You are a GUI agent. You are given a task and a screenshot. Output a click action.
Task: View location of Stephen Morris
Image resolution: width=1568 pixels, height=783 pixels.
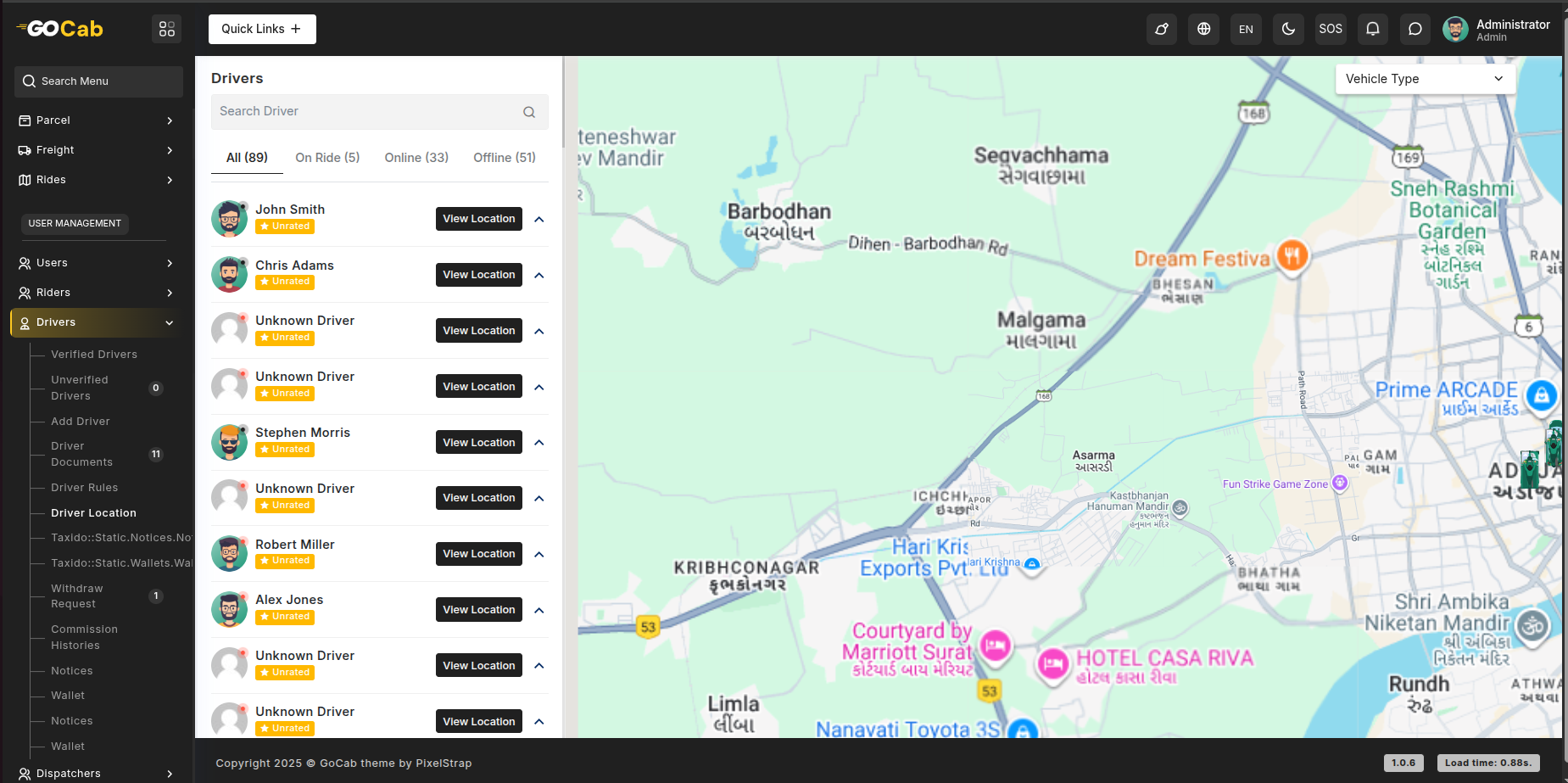478,443
